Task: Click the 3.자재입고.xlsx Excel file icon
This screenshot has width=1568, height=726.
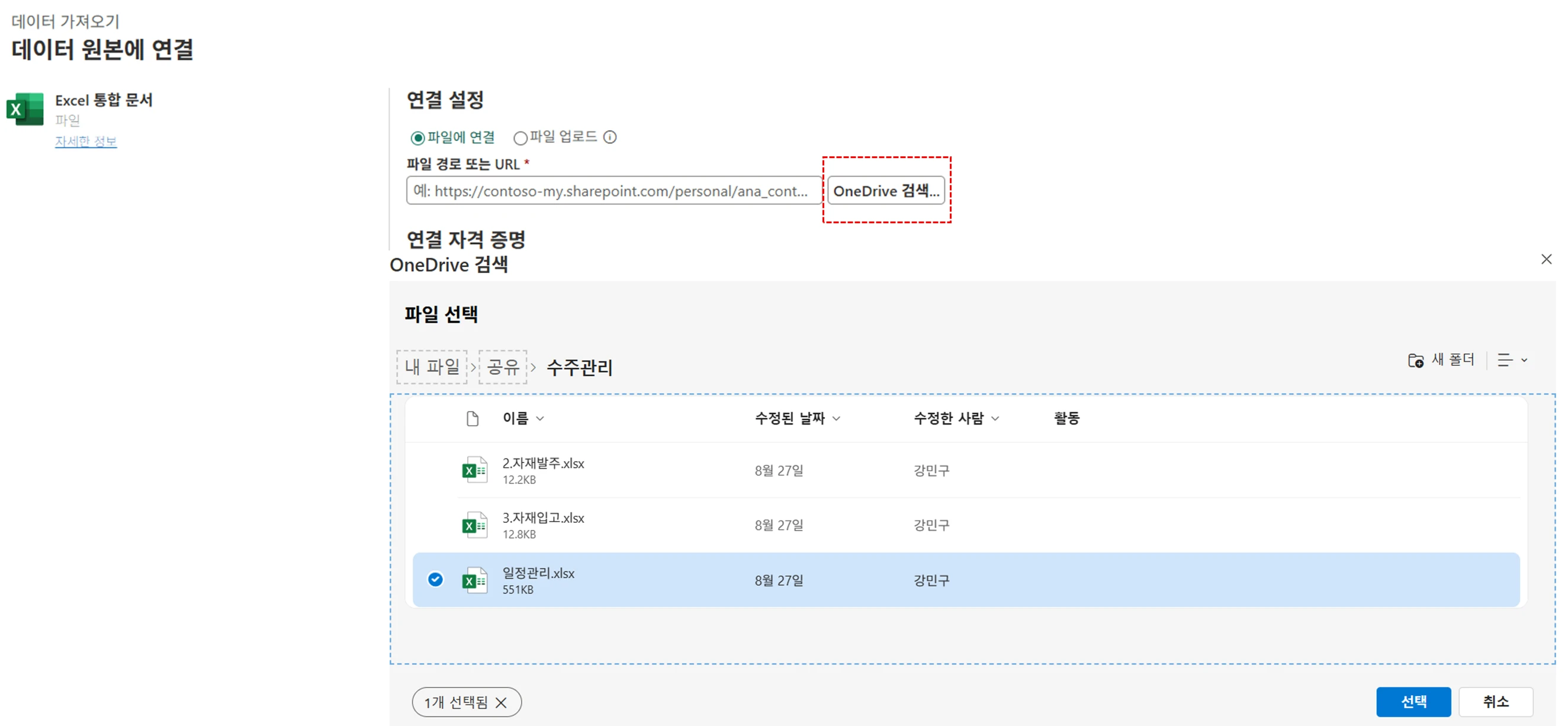Action: pyautogui.click(x=474, y=525)
